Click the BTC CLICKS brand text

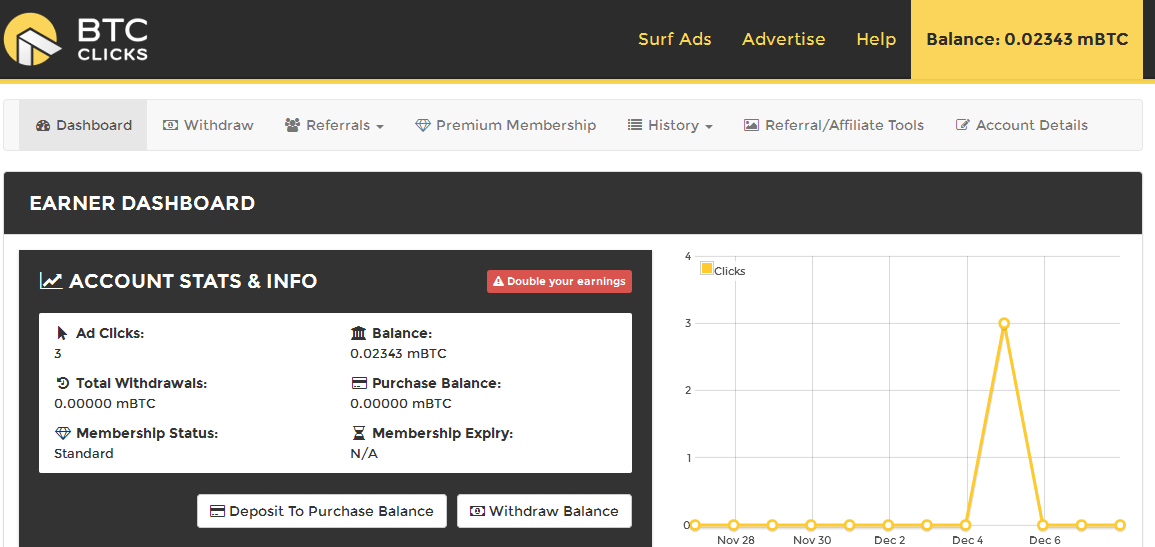[113, 39]
